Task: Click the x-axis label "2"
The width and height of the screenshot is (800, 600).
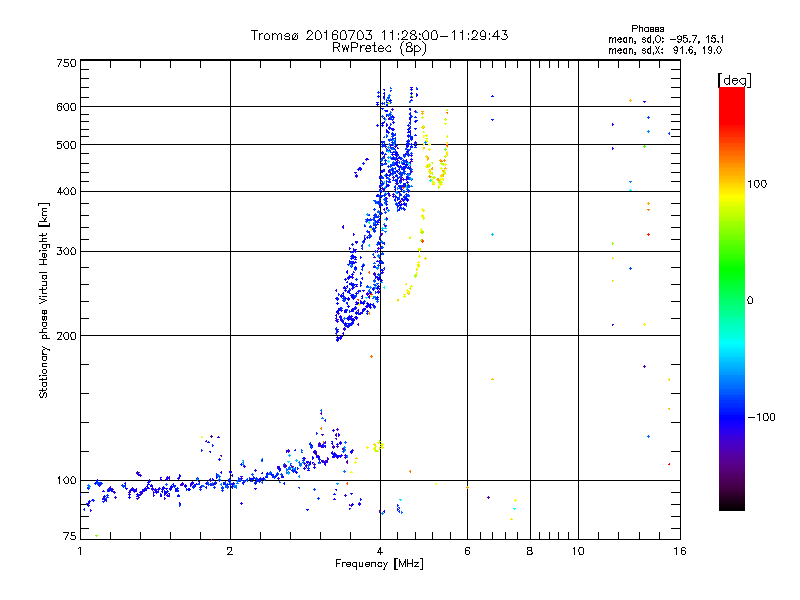Action: click(230, 551)
